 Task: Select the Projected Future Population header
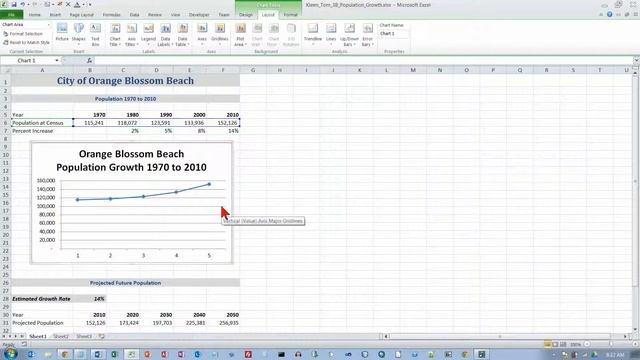coord(125,282)
